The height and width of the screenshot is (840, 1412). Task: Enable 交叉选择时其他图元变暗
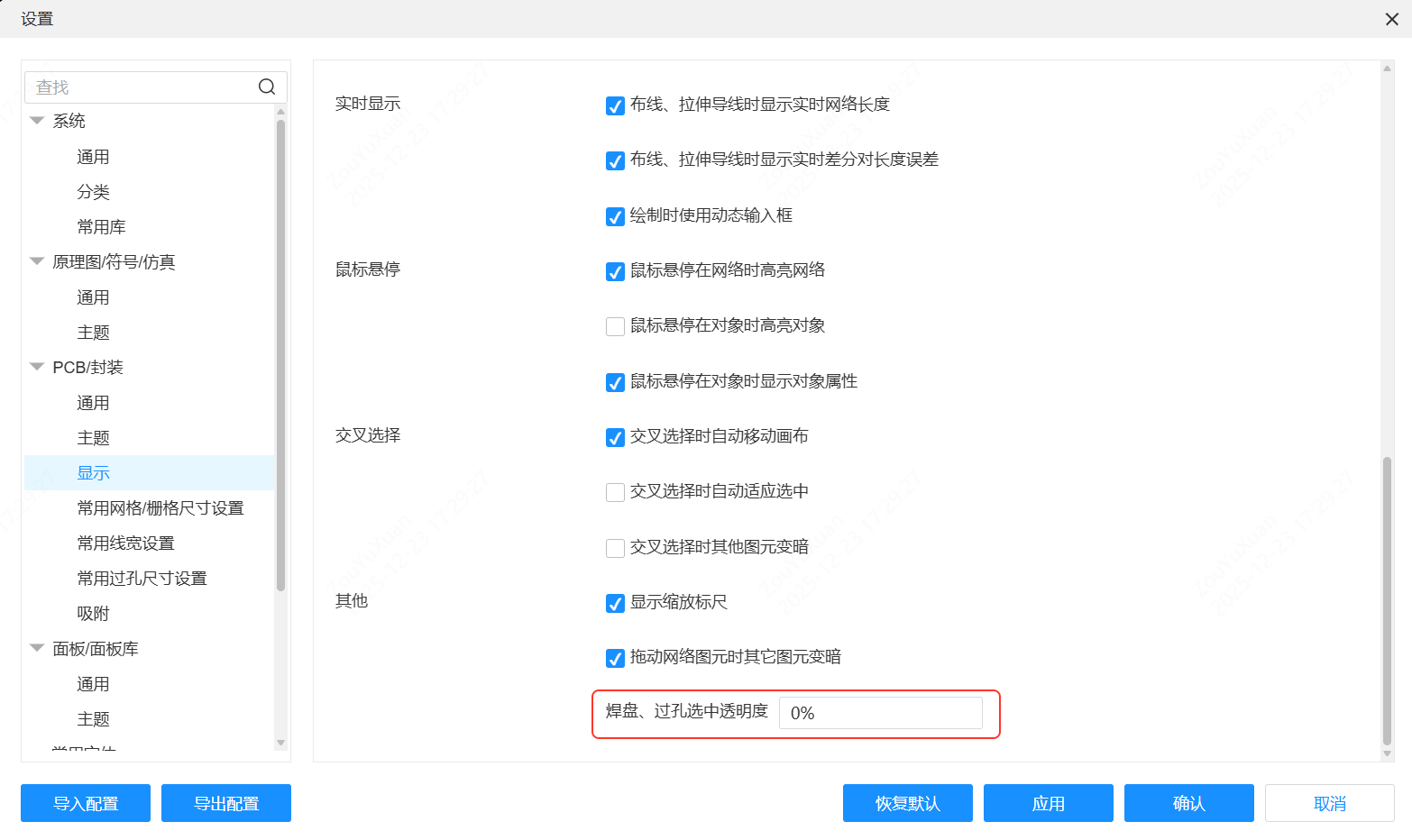(x=614, y=547)
